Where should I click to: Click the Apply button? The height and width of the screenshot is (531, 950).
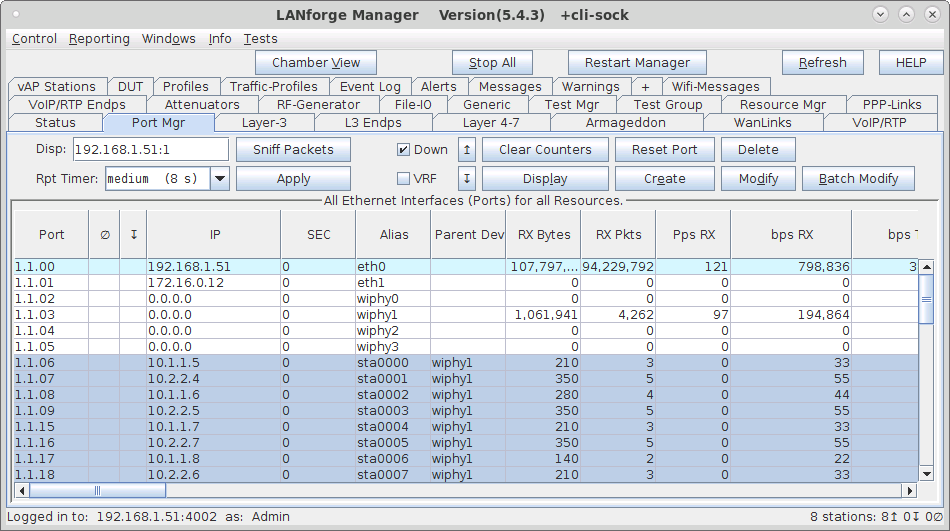(293, 179)
